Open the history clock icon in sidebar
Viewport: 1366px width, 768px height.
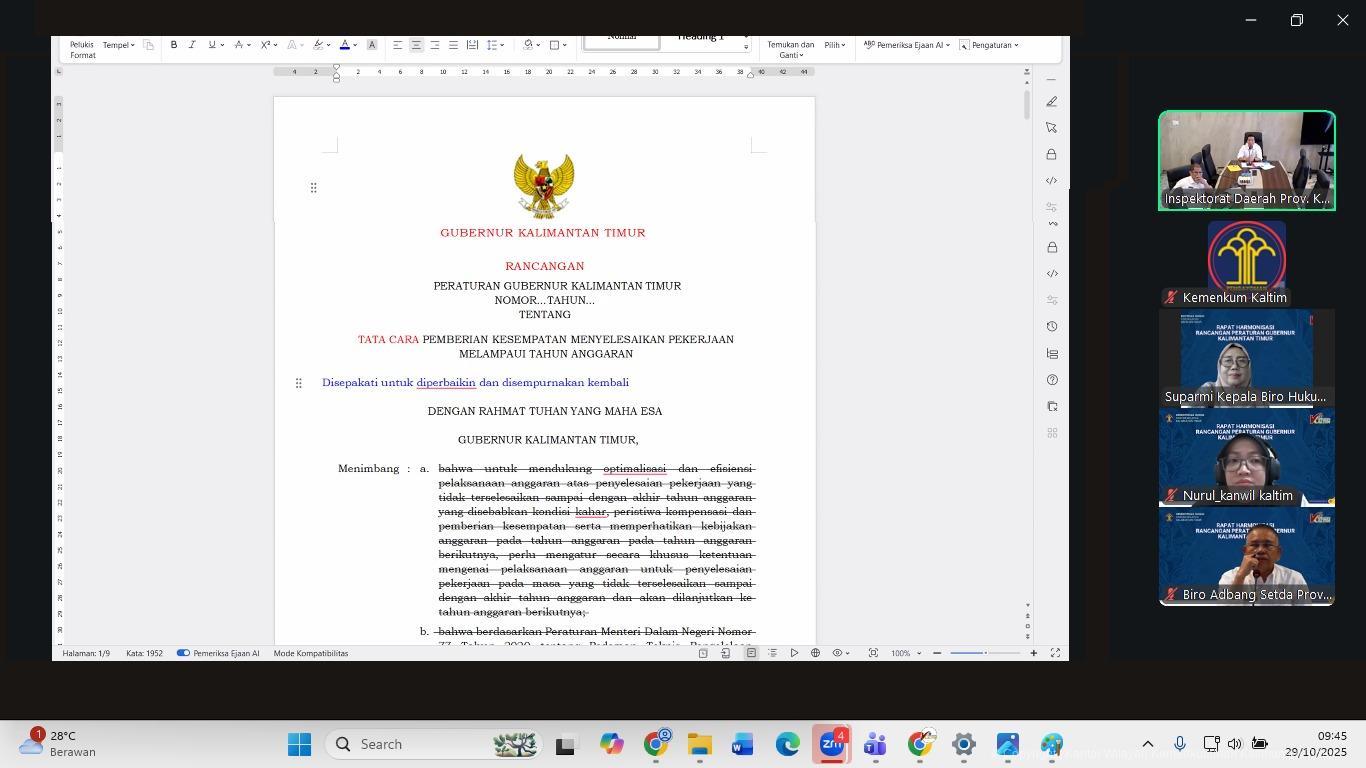click(1051, 327)
